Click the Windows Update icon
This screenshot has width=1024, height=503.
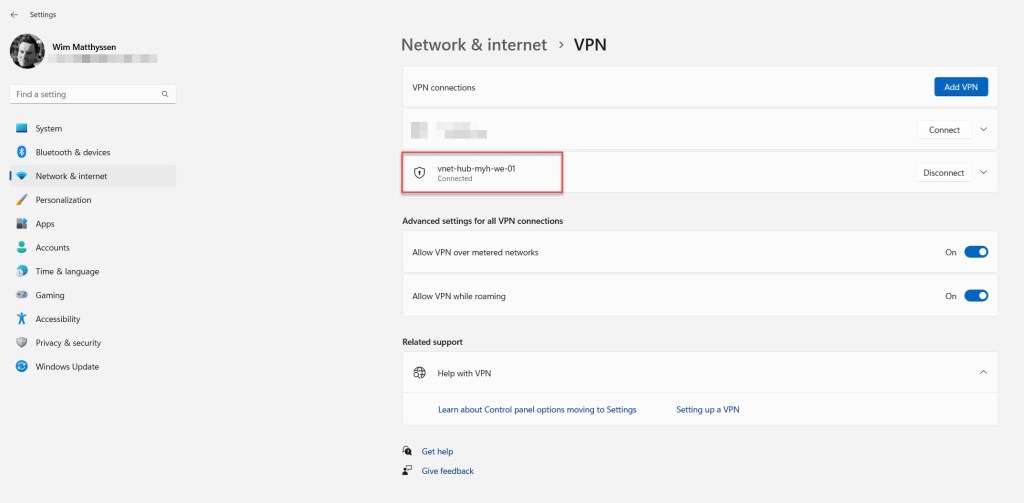[21, 367]
